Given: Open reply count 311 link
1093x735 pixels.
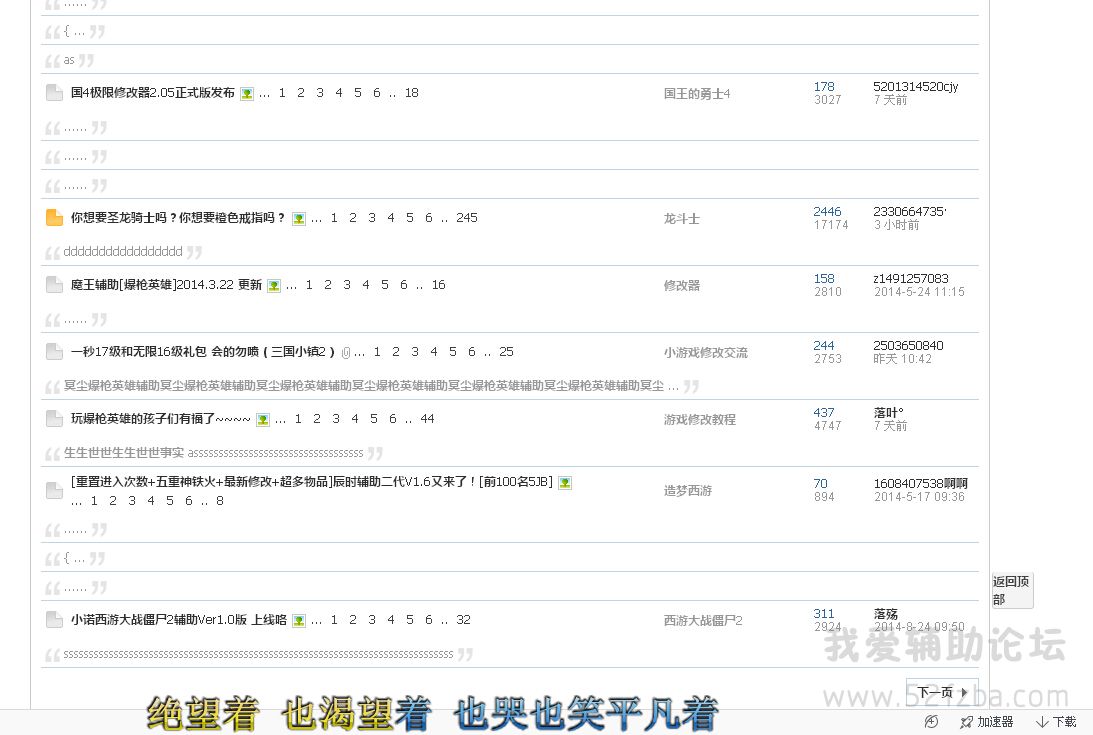Looking at the screenshot, I should (824, 613).
